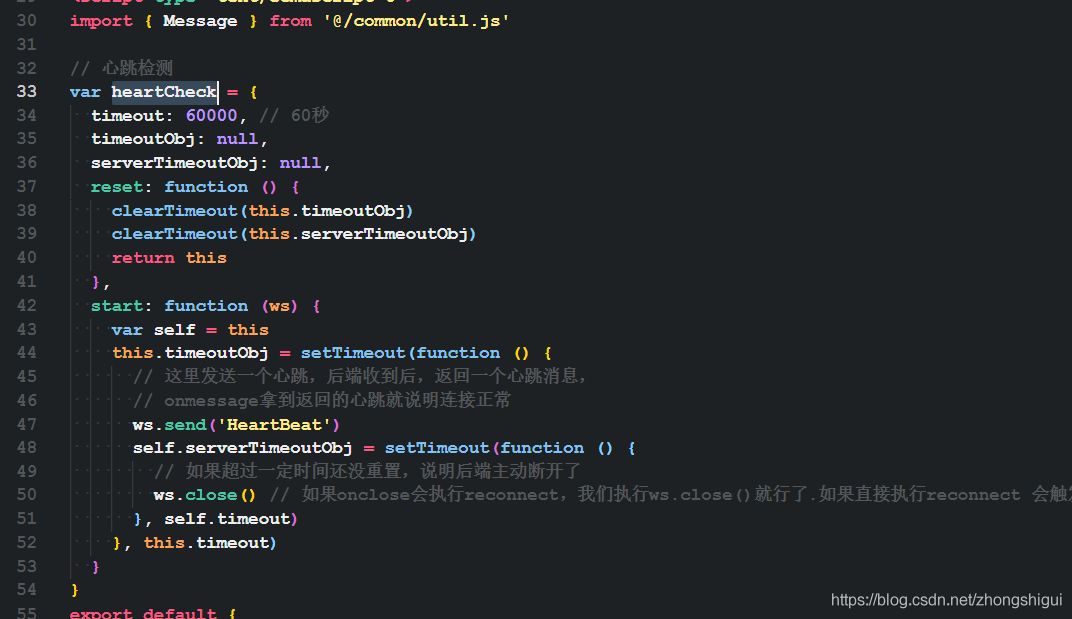Click the null value on line 35

click(237, 139)
